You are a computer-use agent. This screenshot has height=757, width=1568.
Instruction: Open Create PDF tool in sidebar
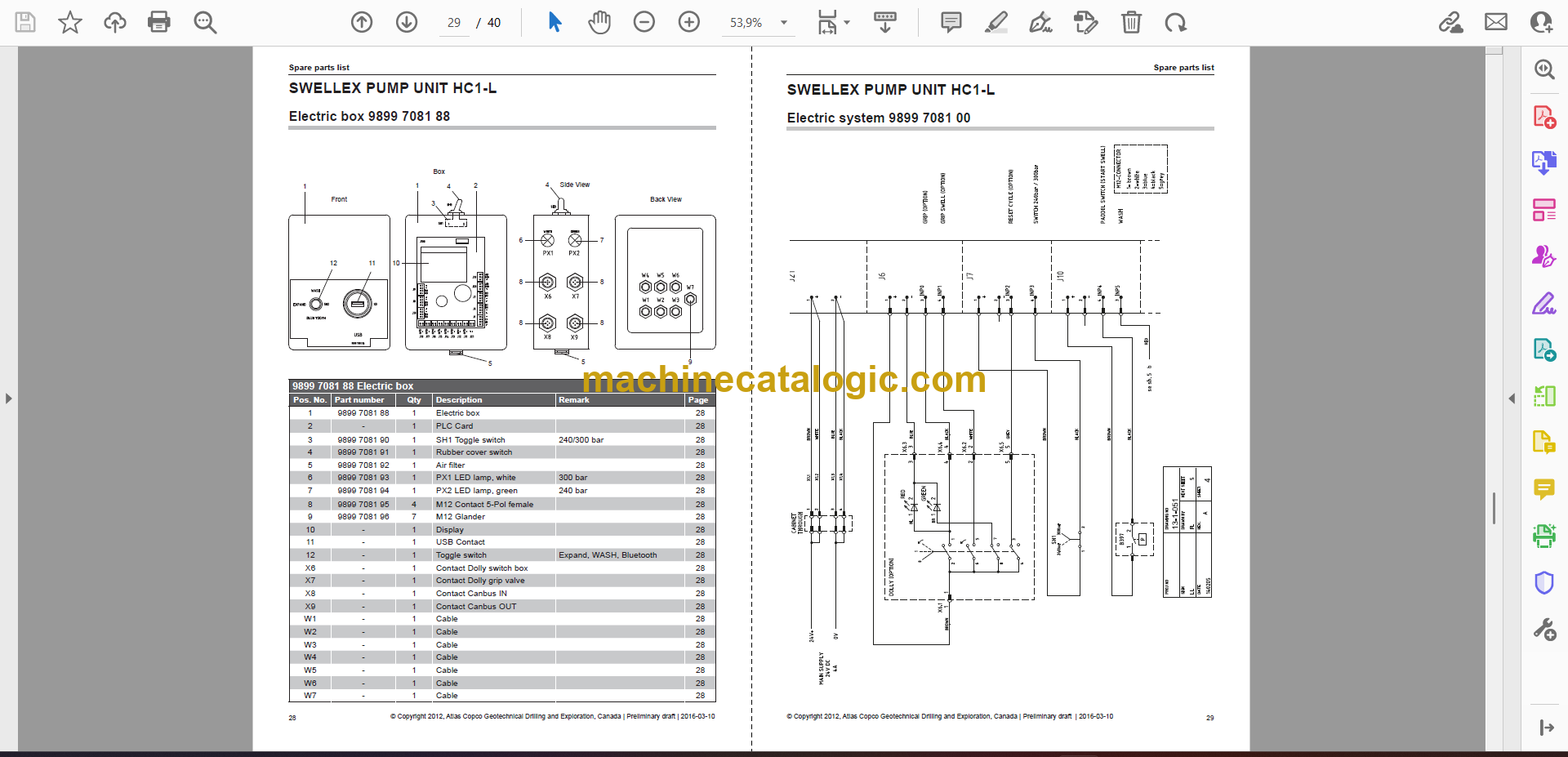[x=1543, y=117]
